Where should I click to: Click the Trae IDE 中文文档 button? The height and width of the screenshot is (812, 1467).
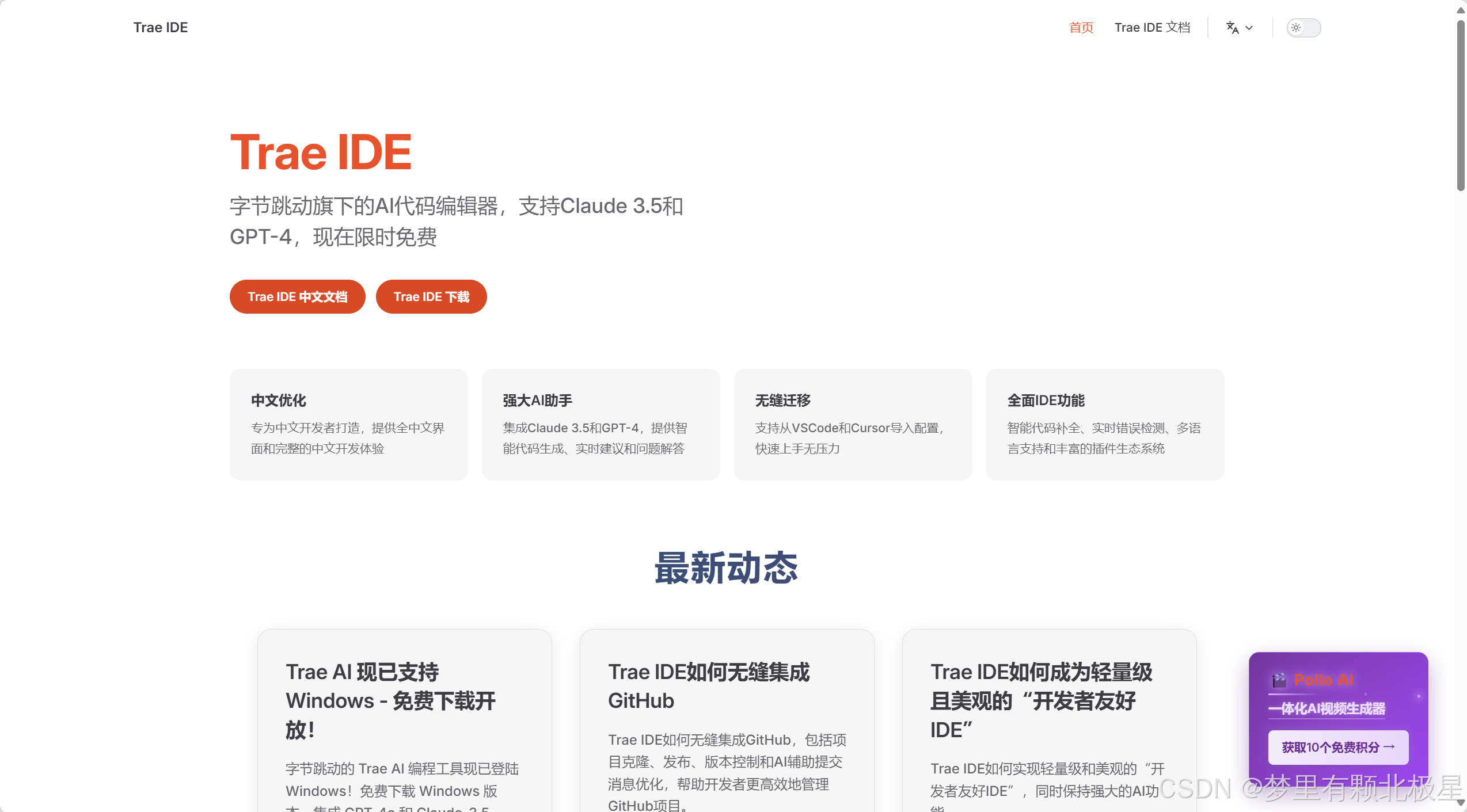pos(297,297)
